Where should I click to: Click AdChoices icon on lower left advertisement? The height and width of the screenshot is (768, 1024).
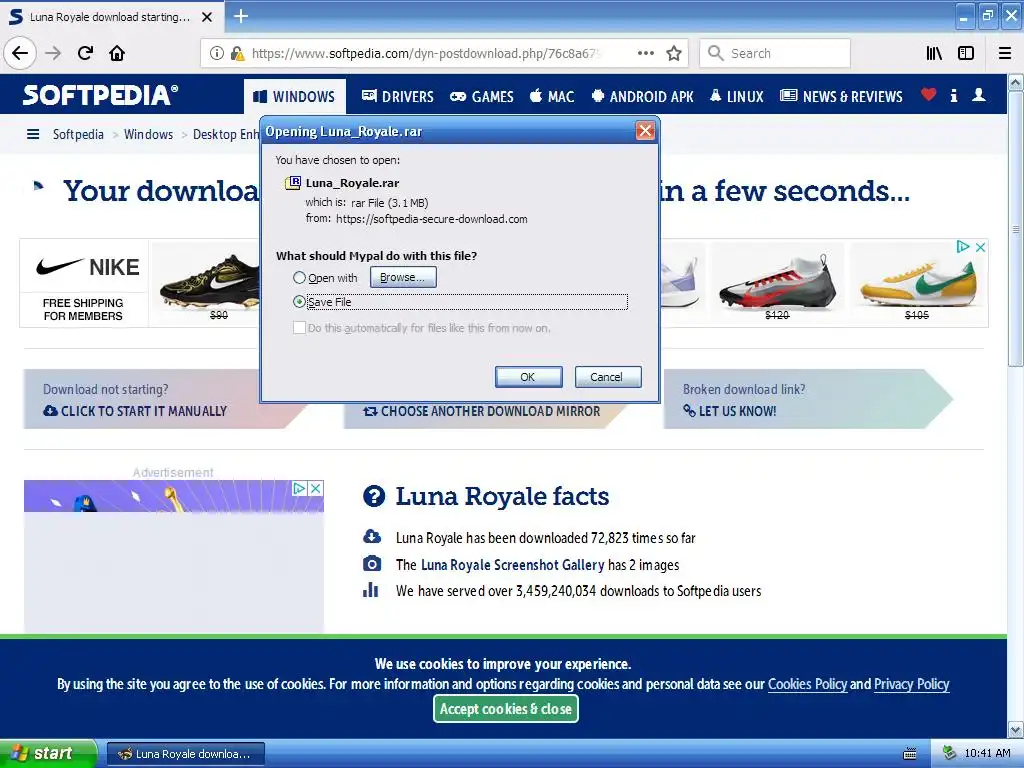tap(299, 488)
